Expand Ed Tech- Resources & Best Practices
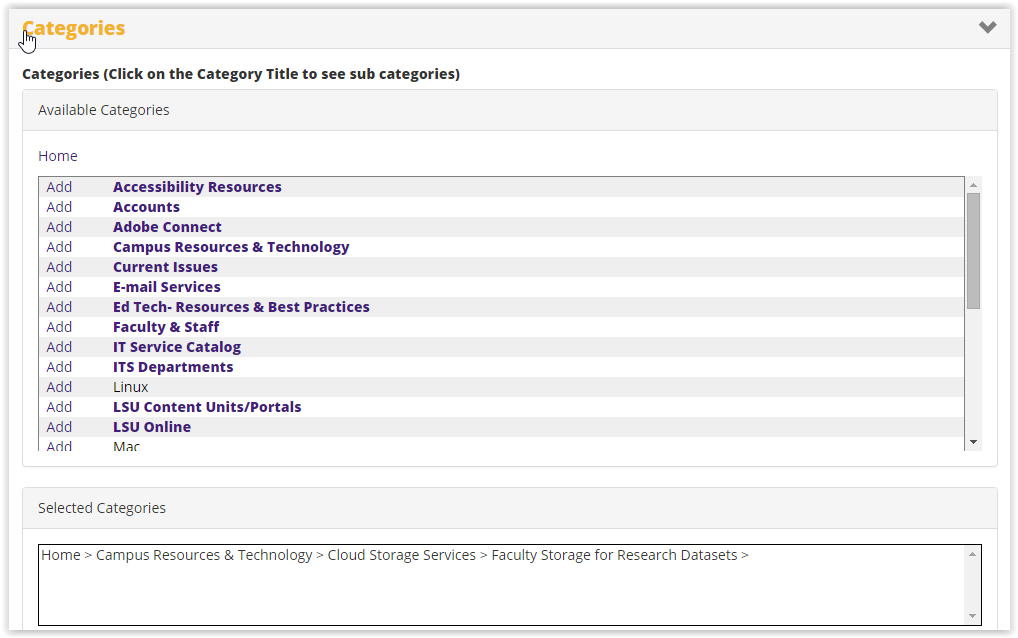The image size is (1018, 638). [241, 307]
